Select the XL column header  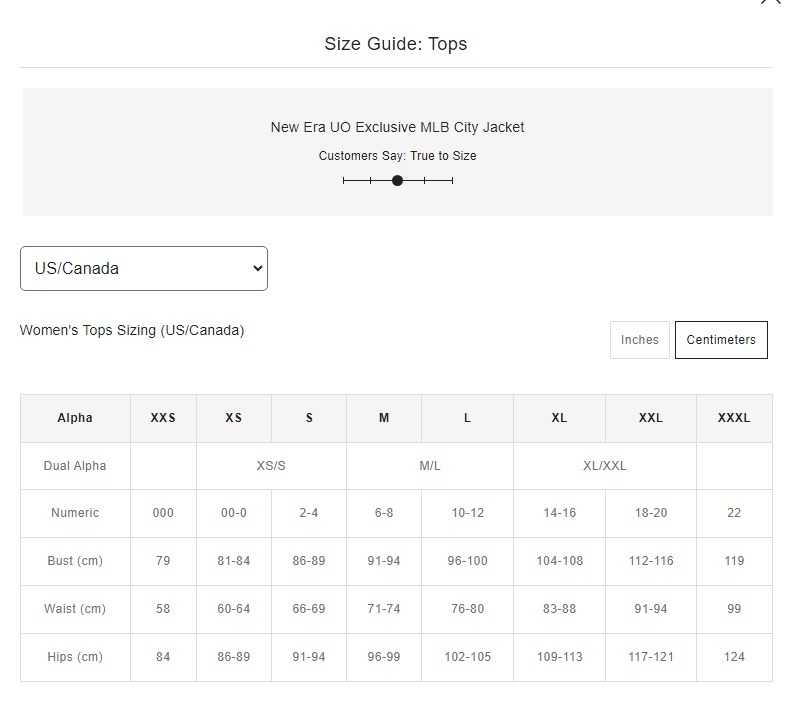pos(559,418)
